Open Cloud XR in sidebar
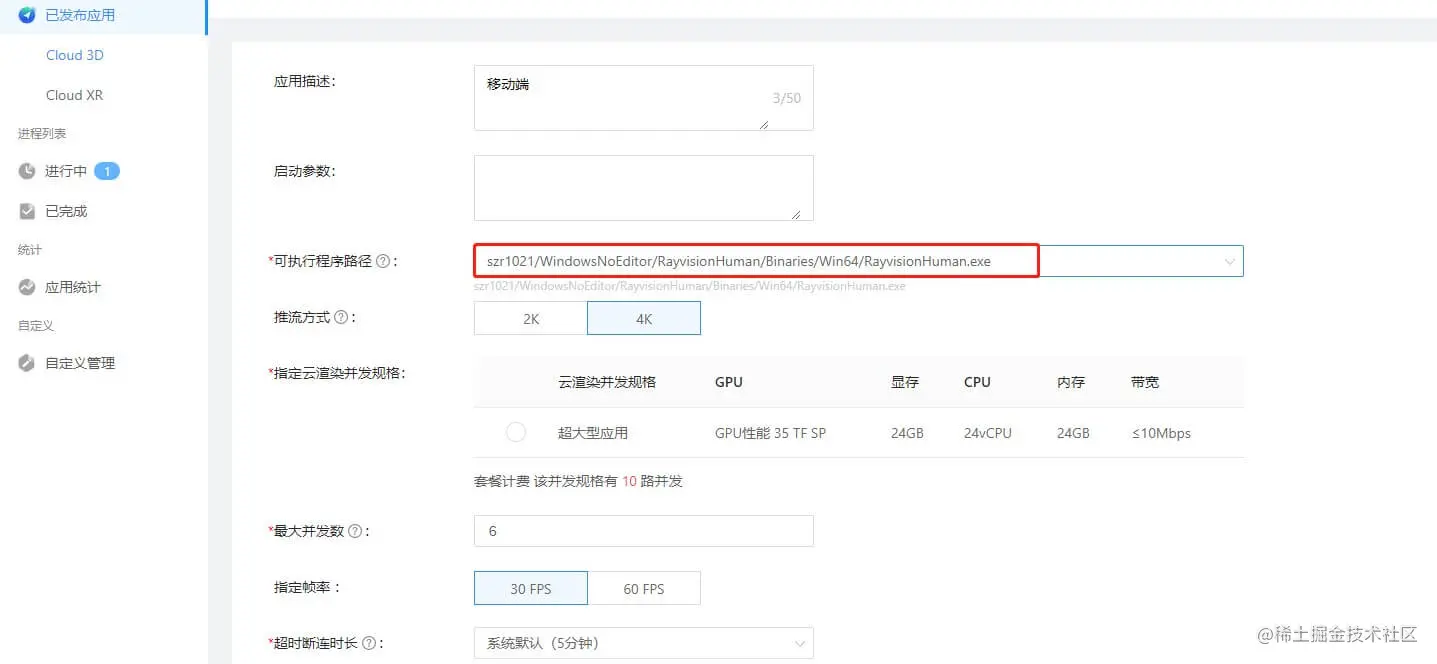Screen dimensions: 1437x664 [x=75, y=95]
